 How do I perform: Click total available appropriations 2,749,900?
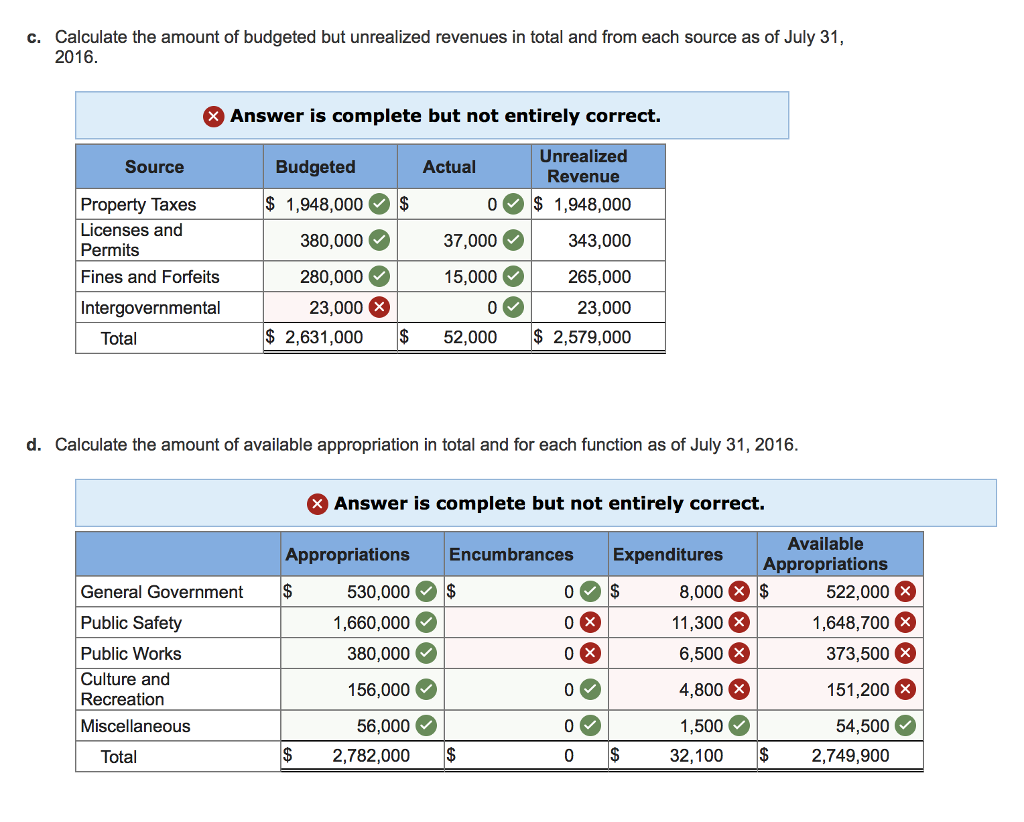(x=850, y=755)
